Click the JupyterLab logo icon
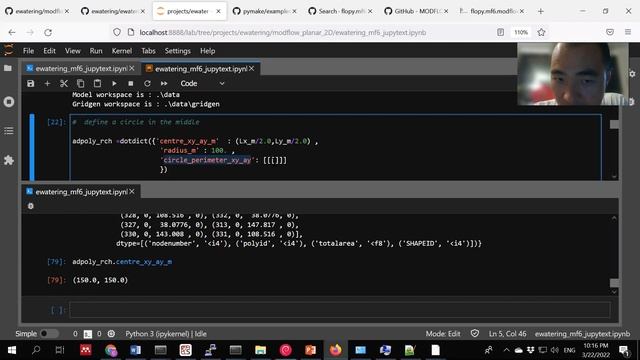 click(x=9, y=50)
